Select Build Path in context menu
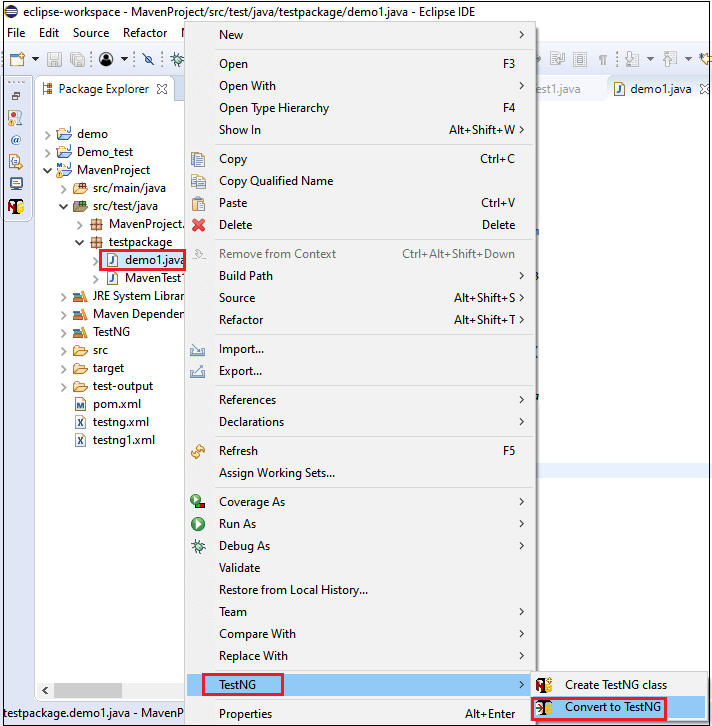 pyautogui.click(x=359, y=276)
